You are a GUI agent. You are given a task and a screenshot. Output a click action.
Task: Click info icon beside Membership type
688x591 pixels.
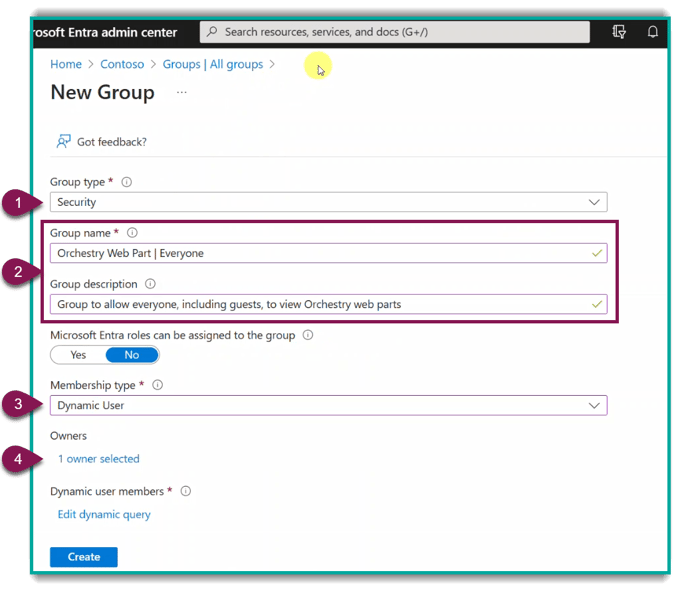pos(158,385)
